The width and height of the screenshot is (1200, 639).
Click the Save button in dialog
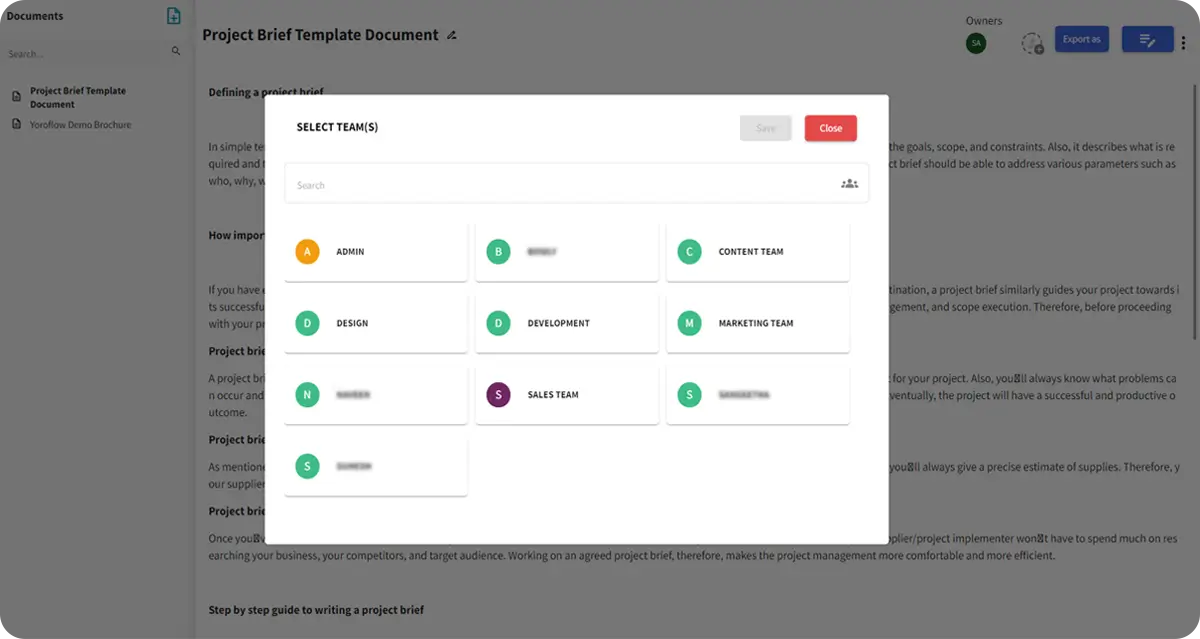765,128
